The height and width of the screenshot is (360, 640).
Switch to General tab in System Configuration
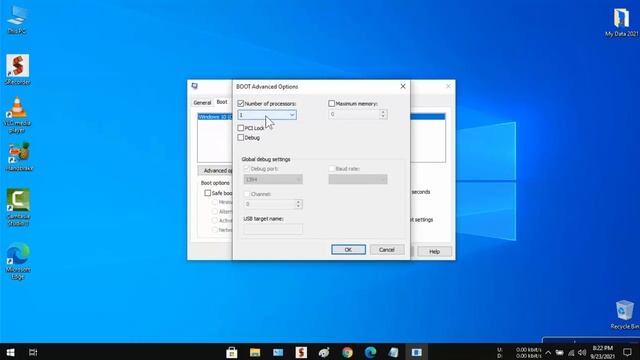(202, 102)
